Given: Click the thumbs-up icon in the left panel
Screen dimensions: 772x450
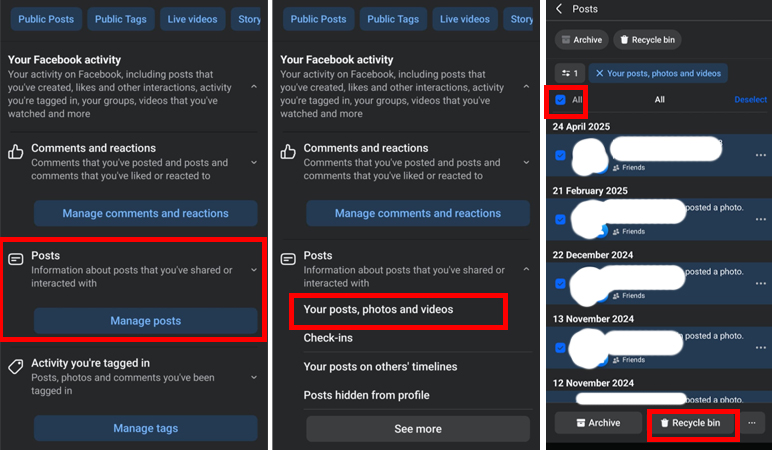Looking at the screenshot, I should coord(15,152).
